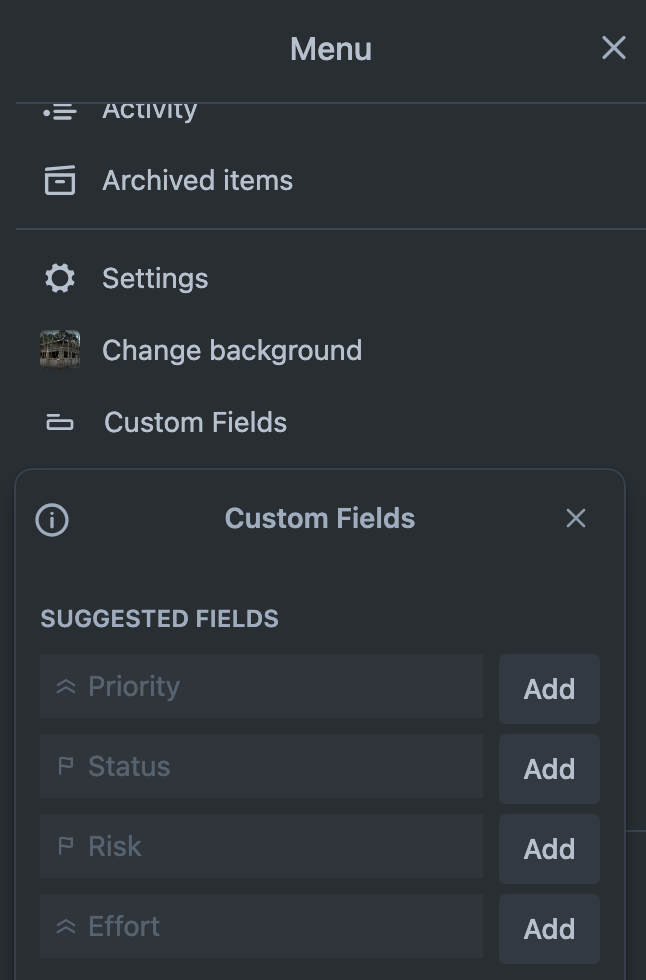
Task: Open Archived items
Action: 197,181
